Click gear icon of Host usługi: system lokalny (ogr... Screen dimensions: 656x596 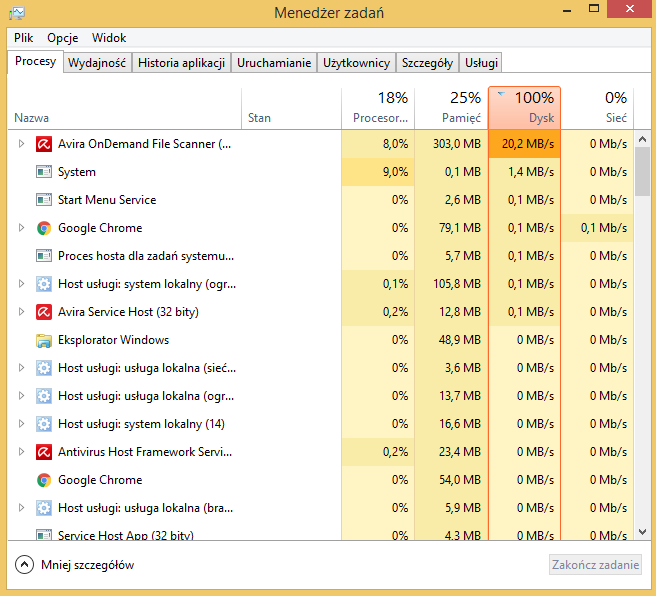tap(44, 284)
